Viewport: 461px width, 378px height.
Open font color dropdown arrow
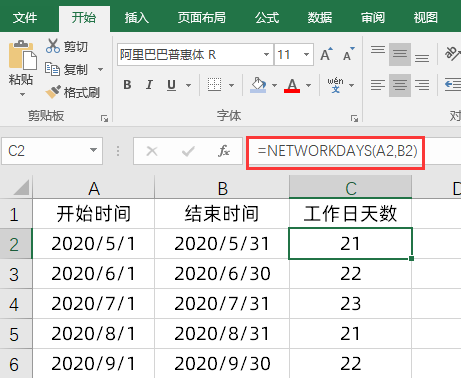pyautogui.click(x=308, y=85)
